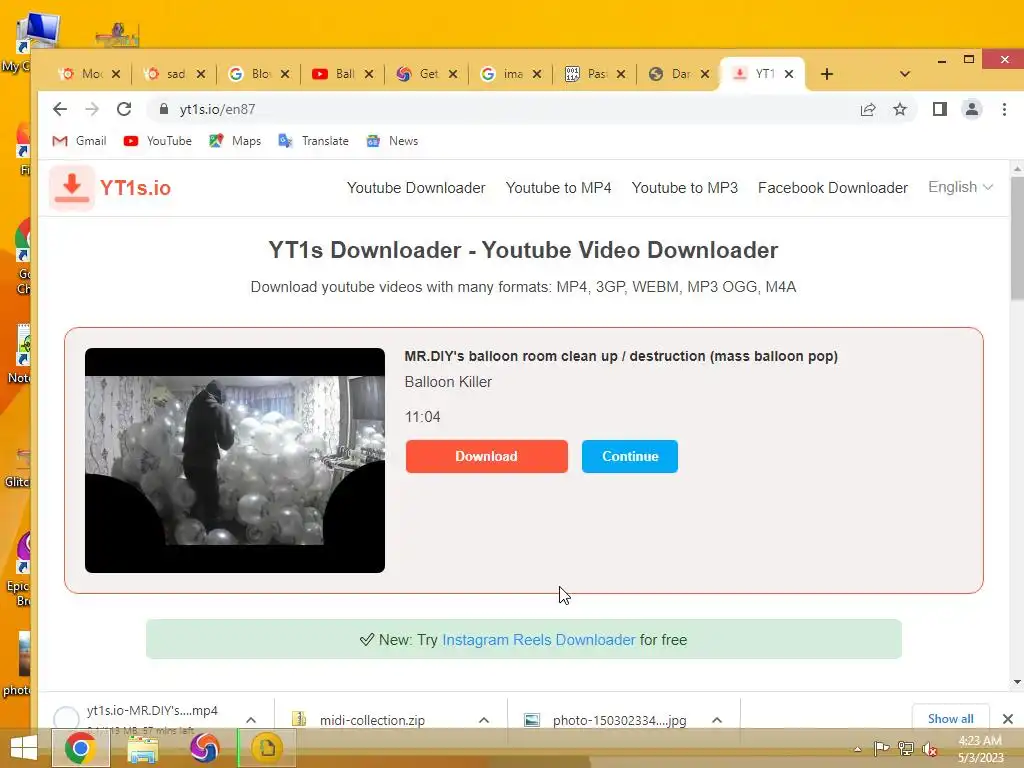
Task: Click the swirl browser taskbar icon
Action: pos(204,748)
